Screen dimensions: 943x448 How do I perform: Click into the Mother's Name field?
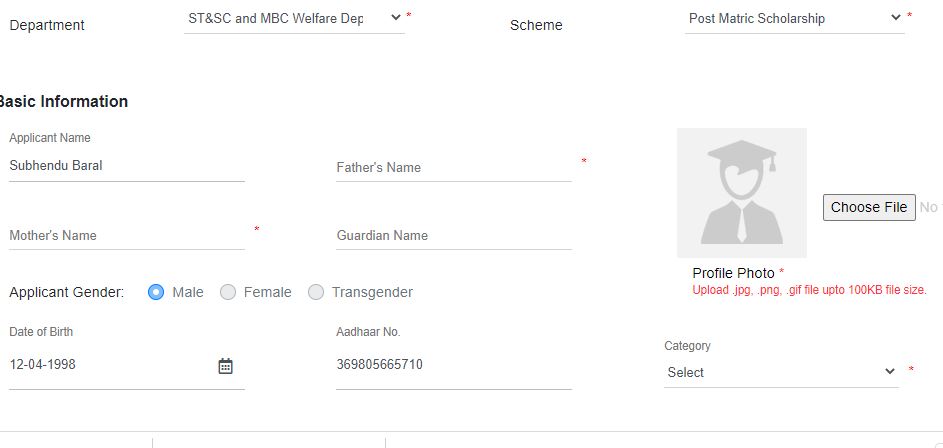pyautogui.click(x=126, y=235)
